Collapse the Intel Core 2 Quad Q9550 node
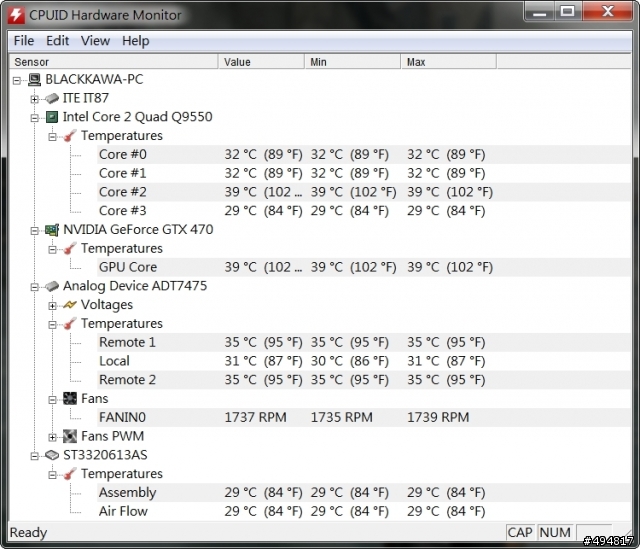Screen dimensions: 640x549 35,118
